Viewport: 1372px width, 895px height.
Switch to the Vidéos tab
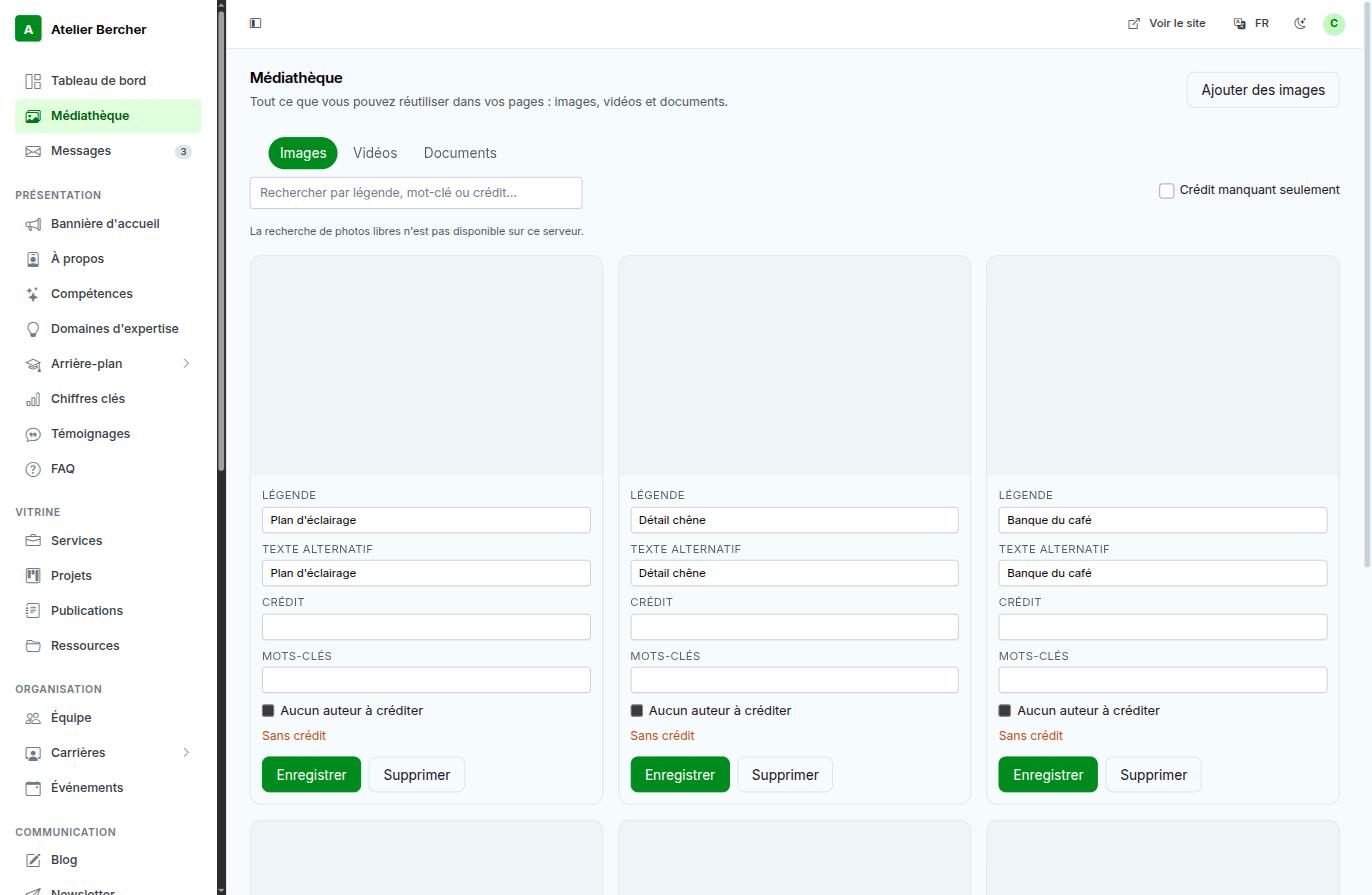pos(375,153)
